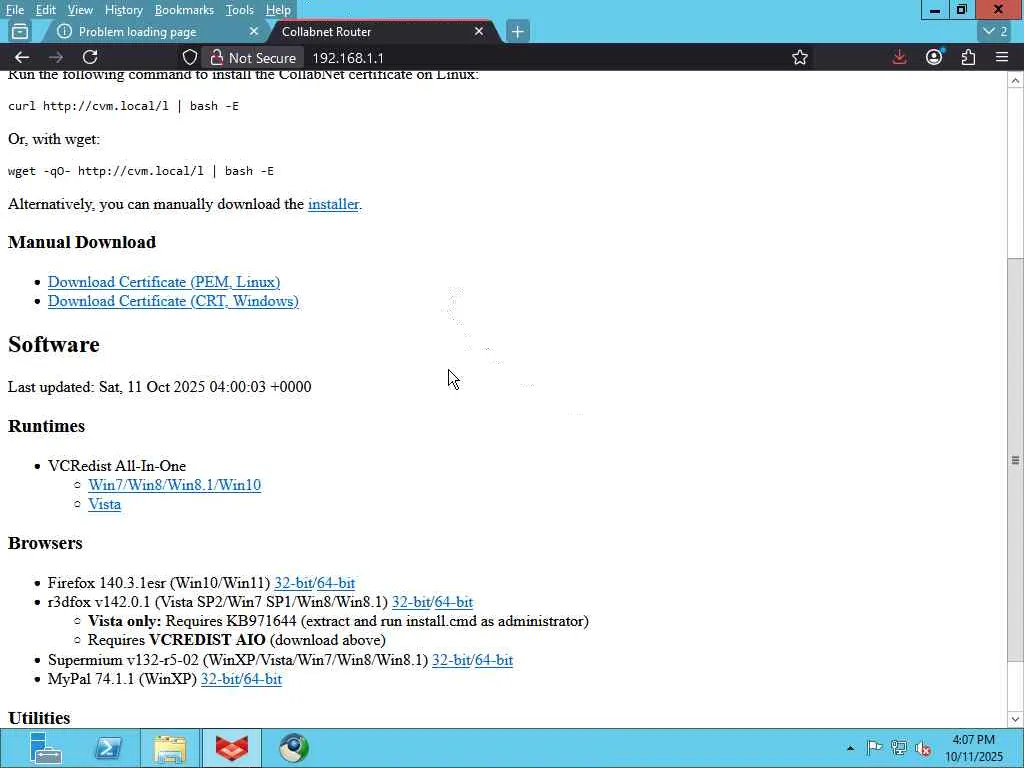Screen dimensions: 1024x768
Task: Bookmark this page with the star
Action: click(799, 57)
